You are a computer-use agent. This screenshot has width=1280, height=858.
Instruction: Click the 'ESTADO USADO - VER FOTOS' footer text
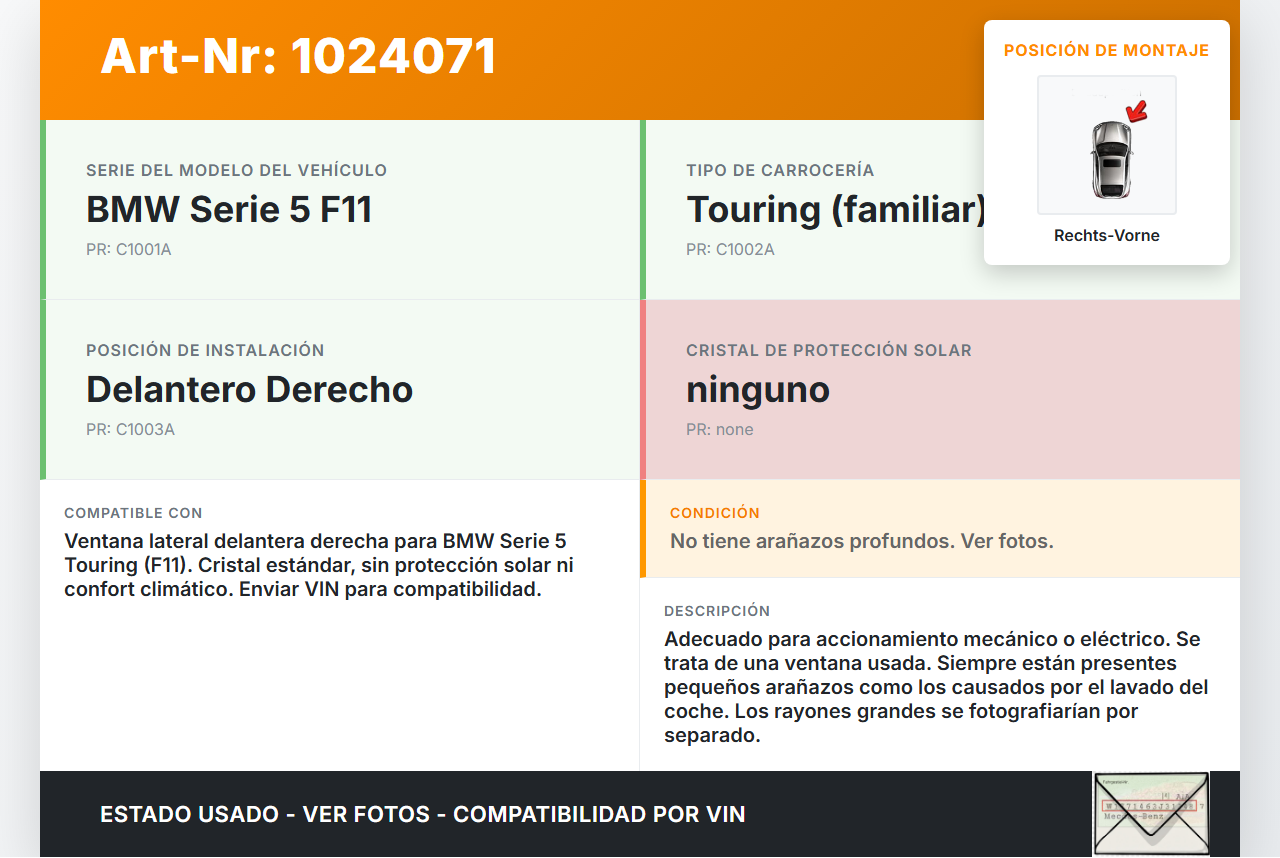pos(423,814)
